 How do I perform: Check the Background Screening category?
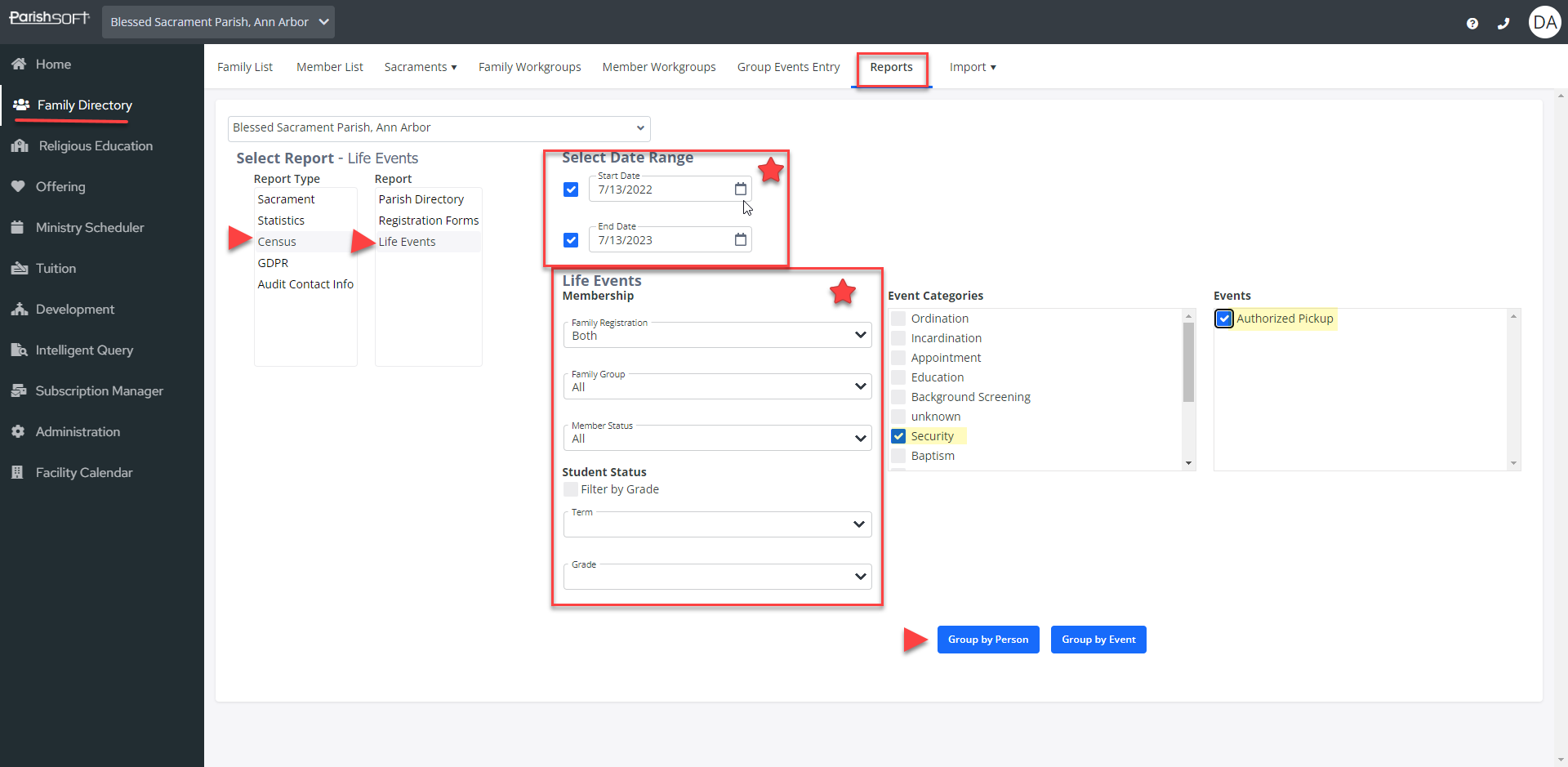pyautogui.click(x=898, y=397)
